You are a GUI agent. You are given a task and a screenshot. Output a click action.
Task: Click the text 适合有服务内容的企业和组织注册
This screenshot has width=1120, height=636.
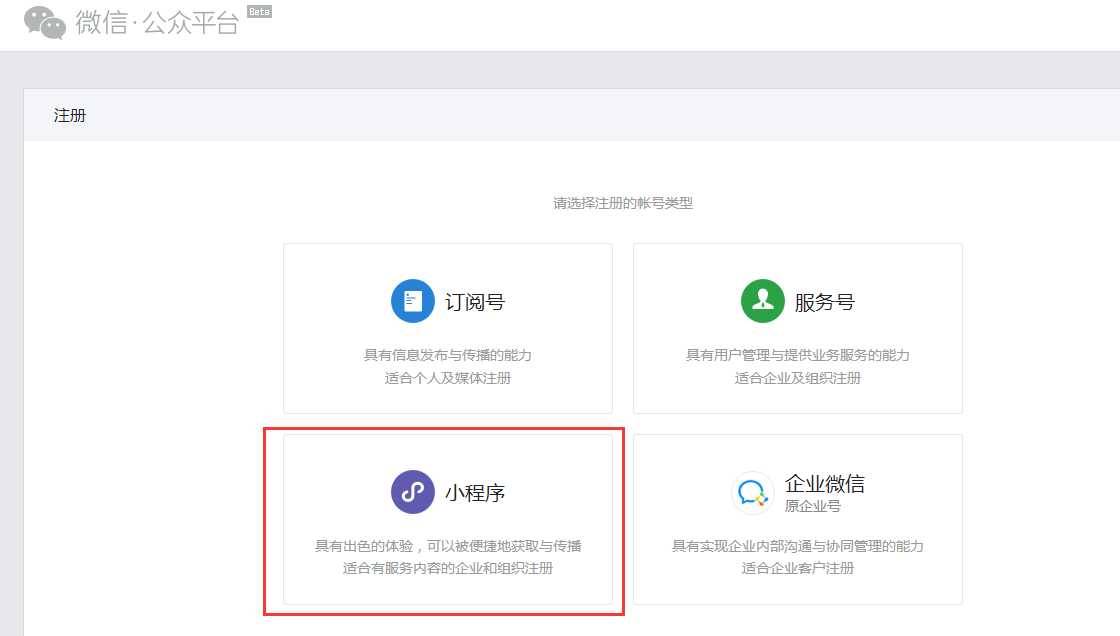448,568
